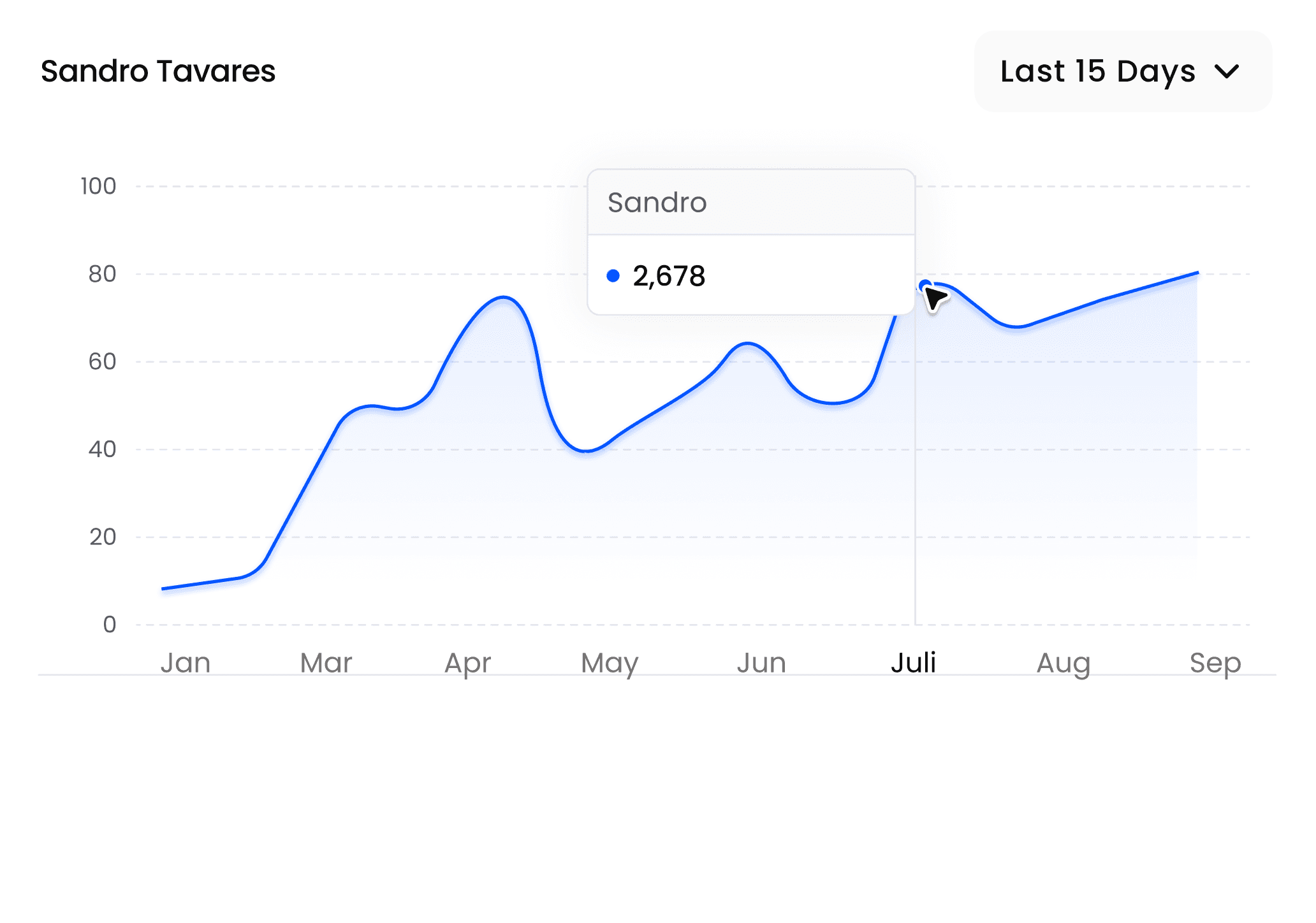The image size is (1316, 923).
Task: Select the vertical hover guideline at Juli
Action: tap(915, 478)
